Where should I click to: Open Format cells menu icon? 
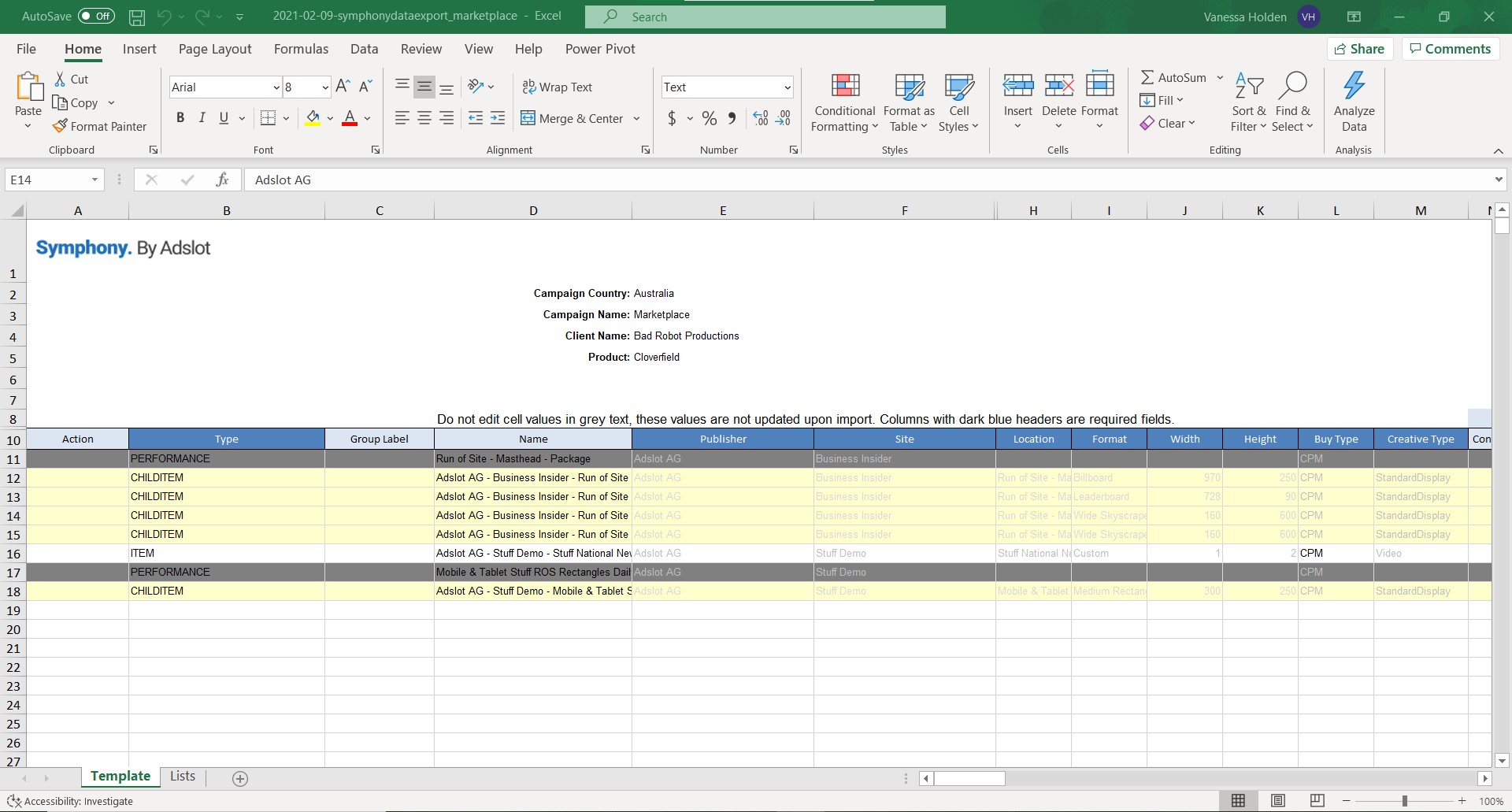click(x=1100, y=85)
